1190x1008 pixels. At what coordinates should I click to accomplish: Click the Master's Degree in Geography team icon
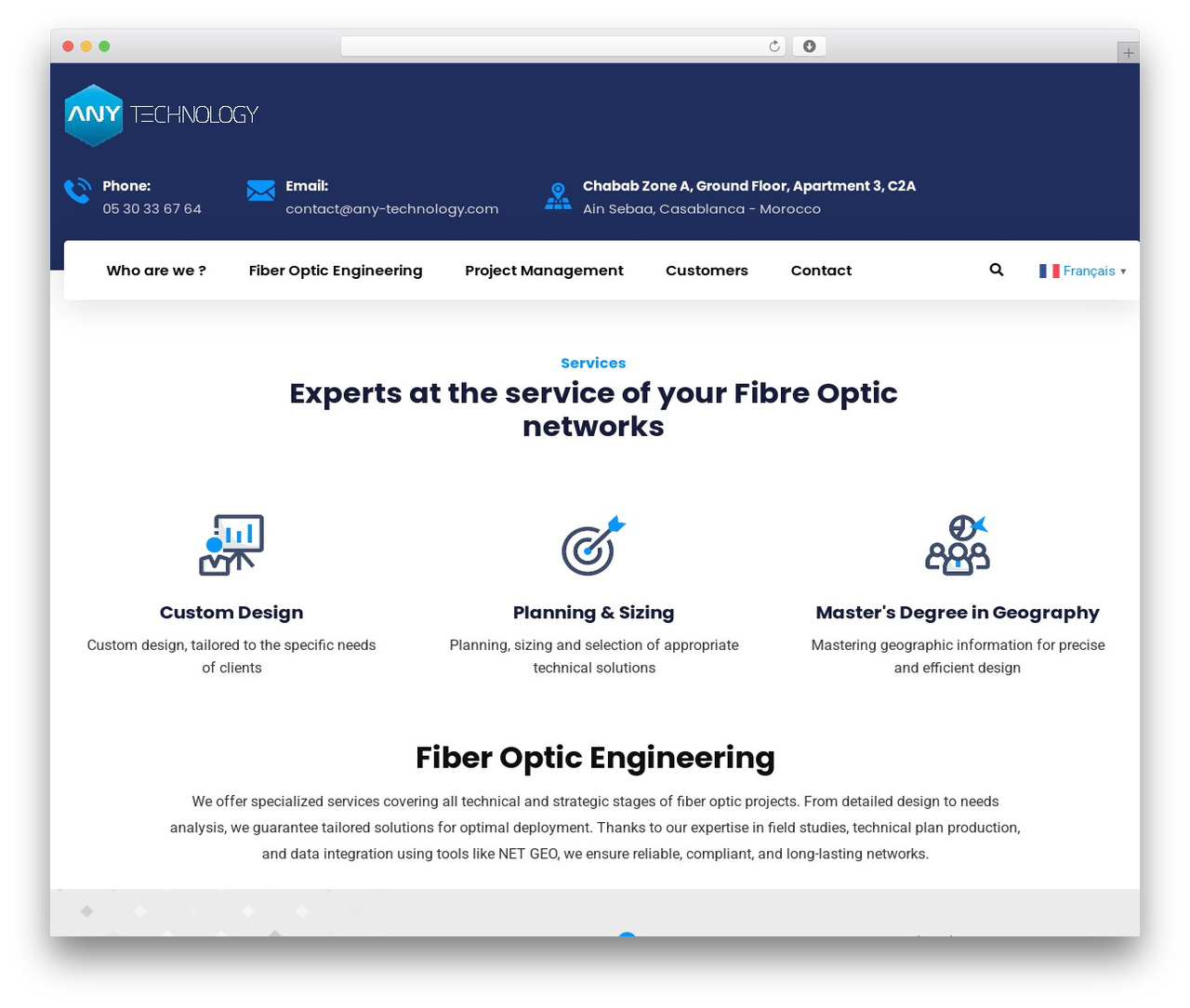(958, 545)
